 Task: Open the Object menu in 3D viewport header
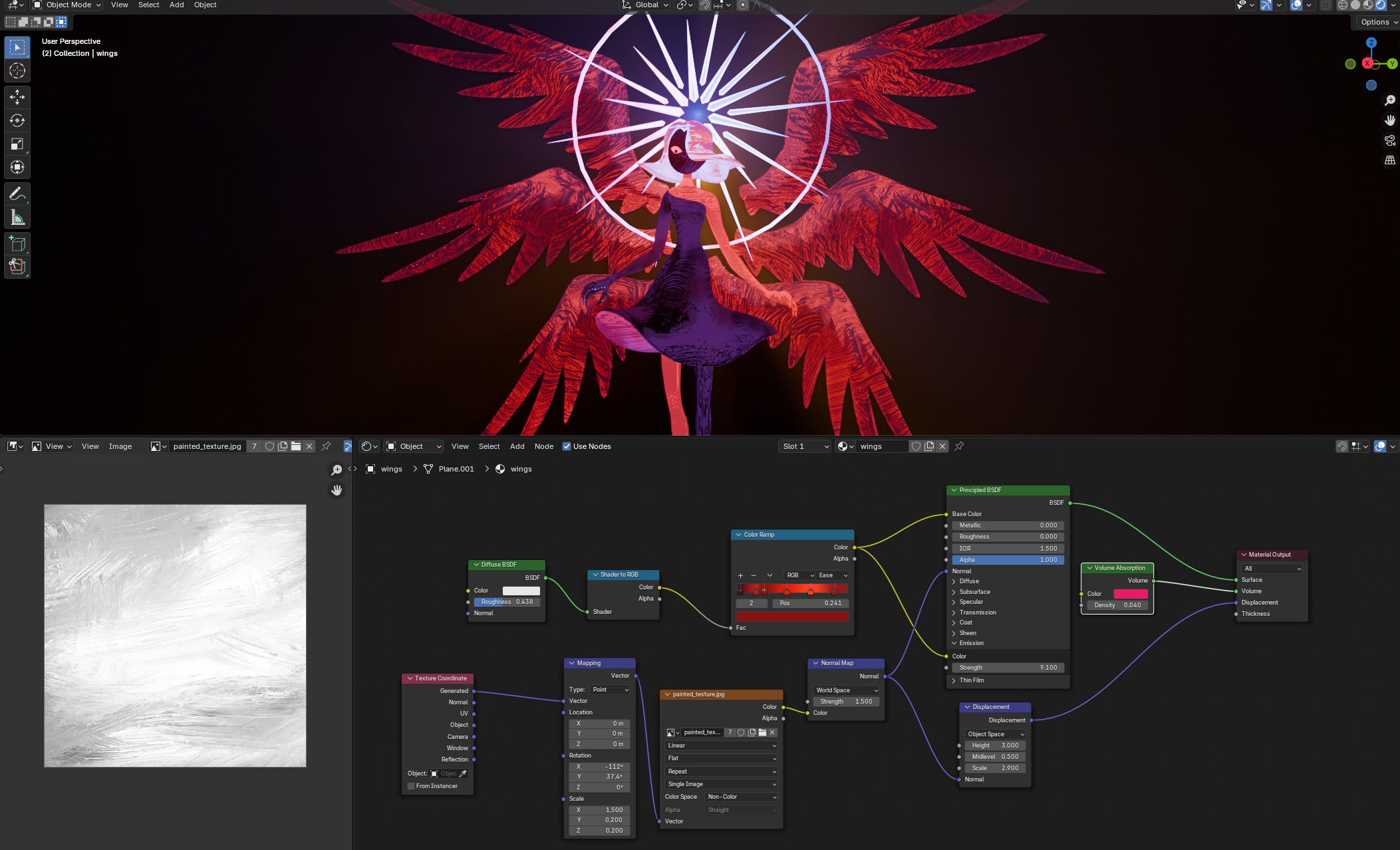pos(206,5)
